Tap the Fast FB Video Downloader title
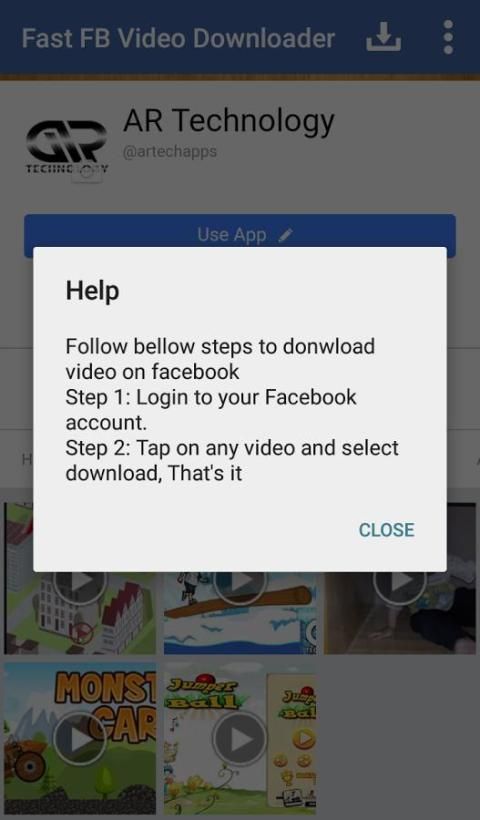Image resolution: width=480 pixels, height=820 pixels. click(x=178, y=38)
